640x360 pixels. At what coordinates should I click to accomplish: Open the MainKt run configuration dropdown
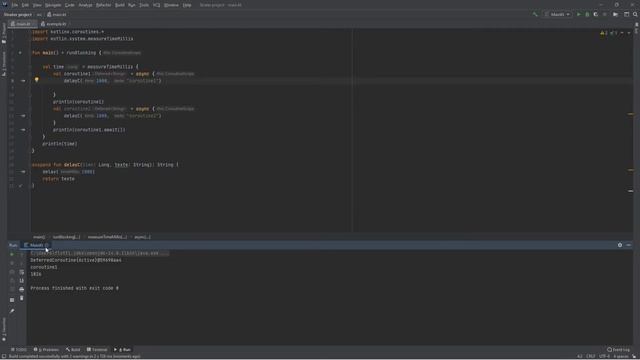pyautogui.click(x=557, y=14)
